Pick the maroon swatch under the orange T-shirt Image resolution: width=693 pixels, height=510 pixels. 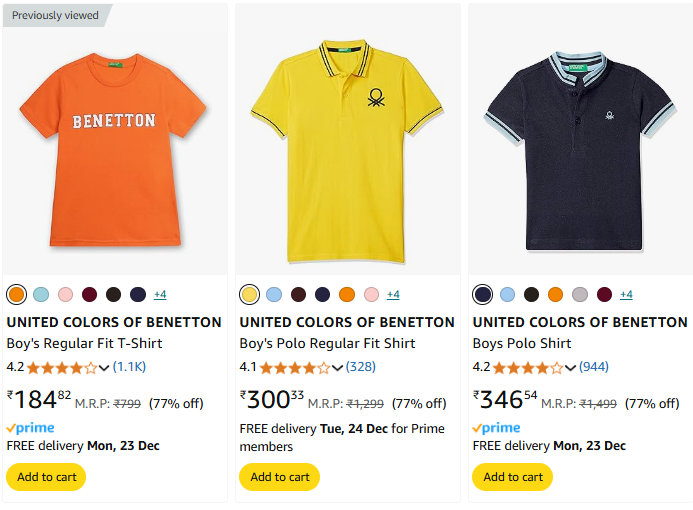click(x=89, y=294)
